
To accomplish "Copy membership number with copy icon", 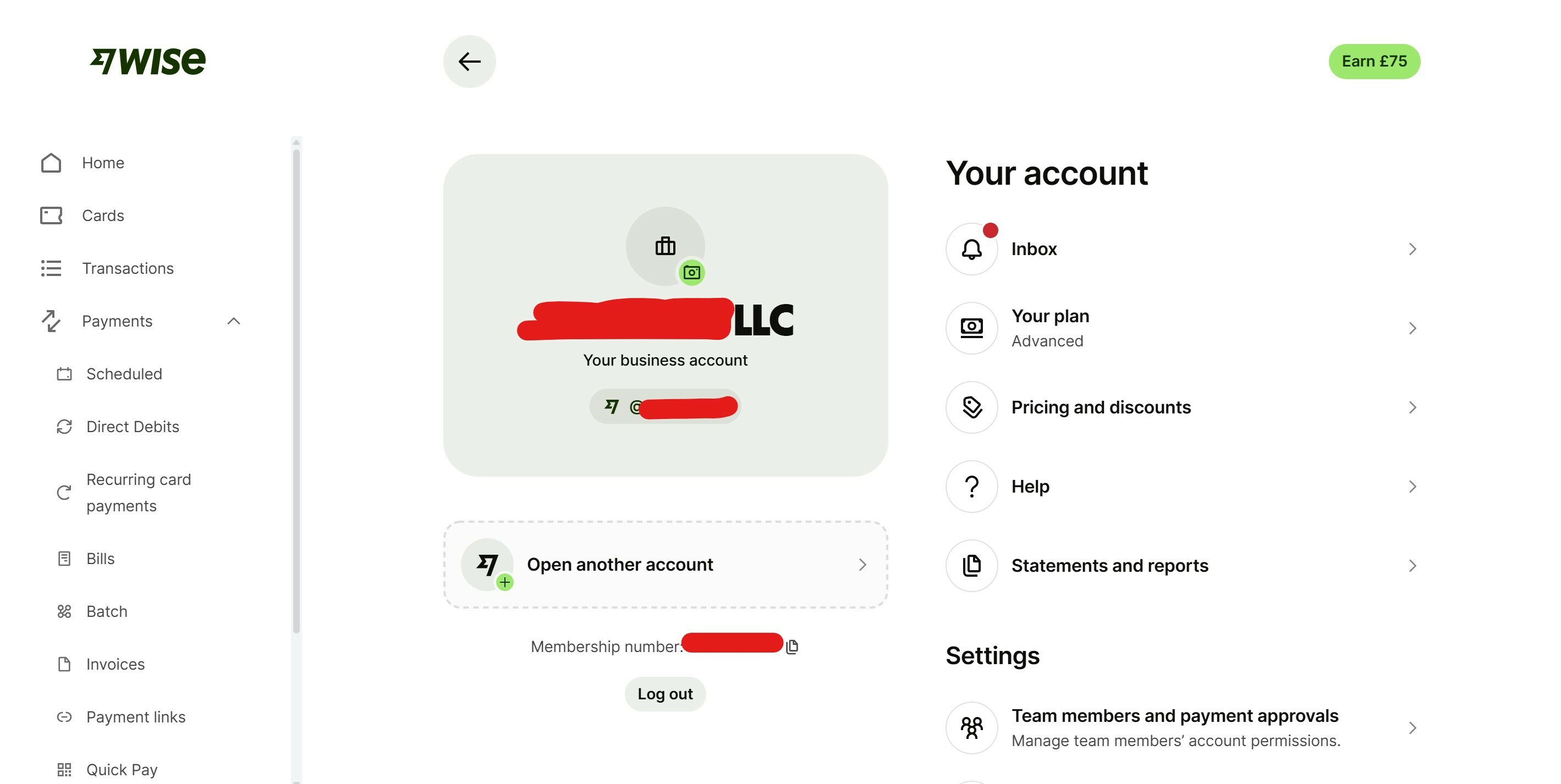I will point(792,647).
